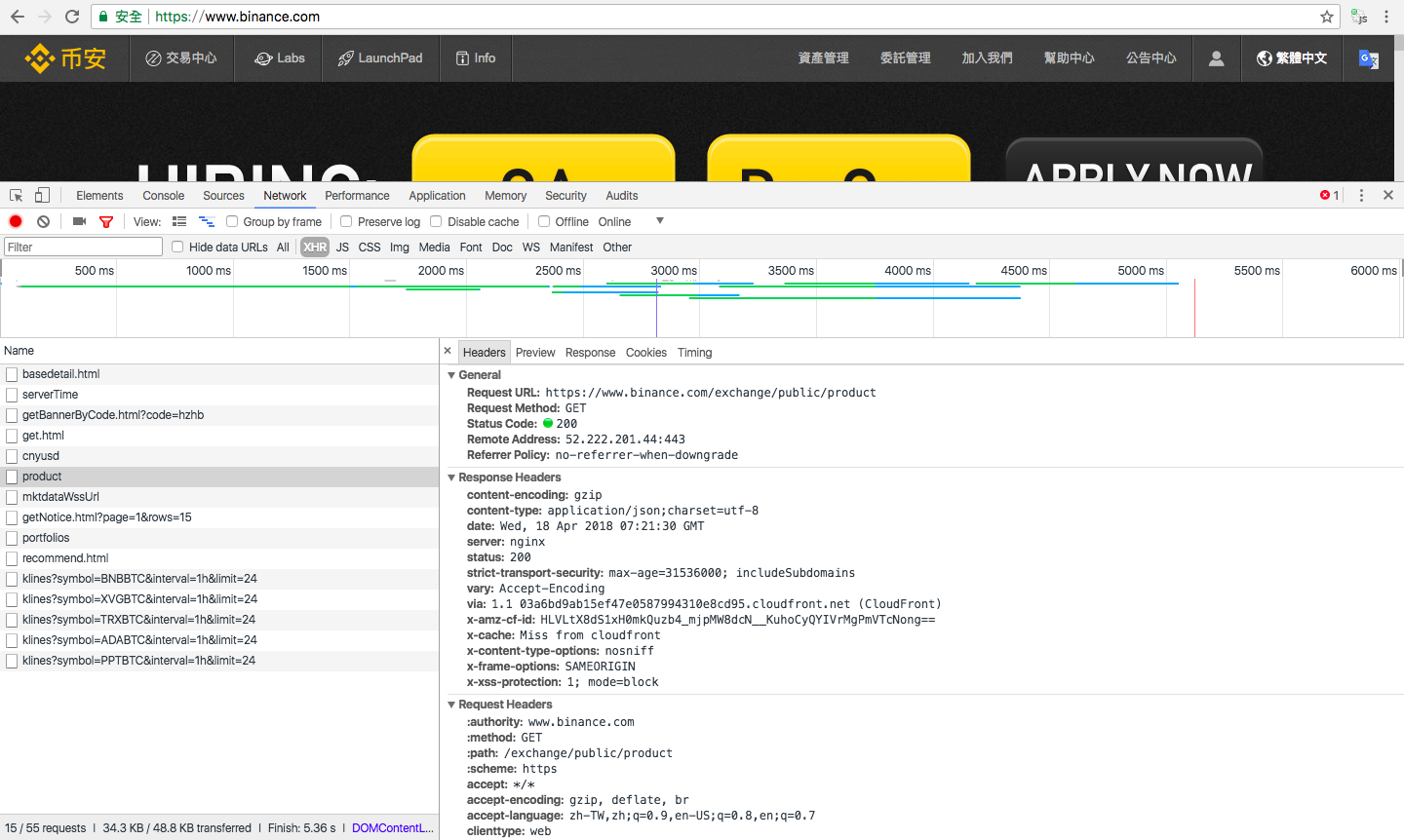
Task: Enable the Preserve log checkbox
Action: [x=346, y=221]
